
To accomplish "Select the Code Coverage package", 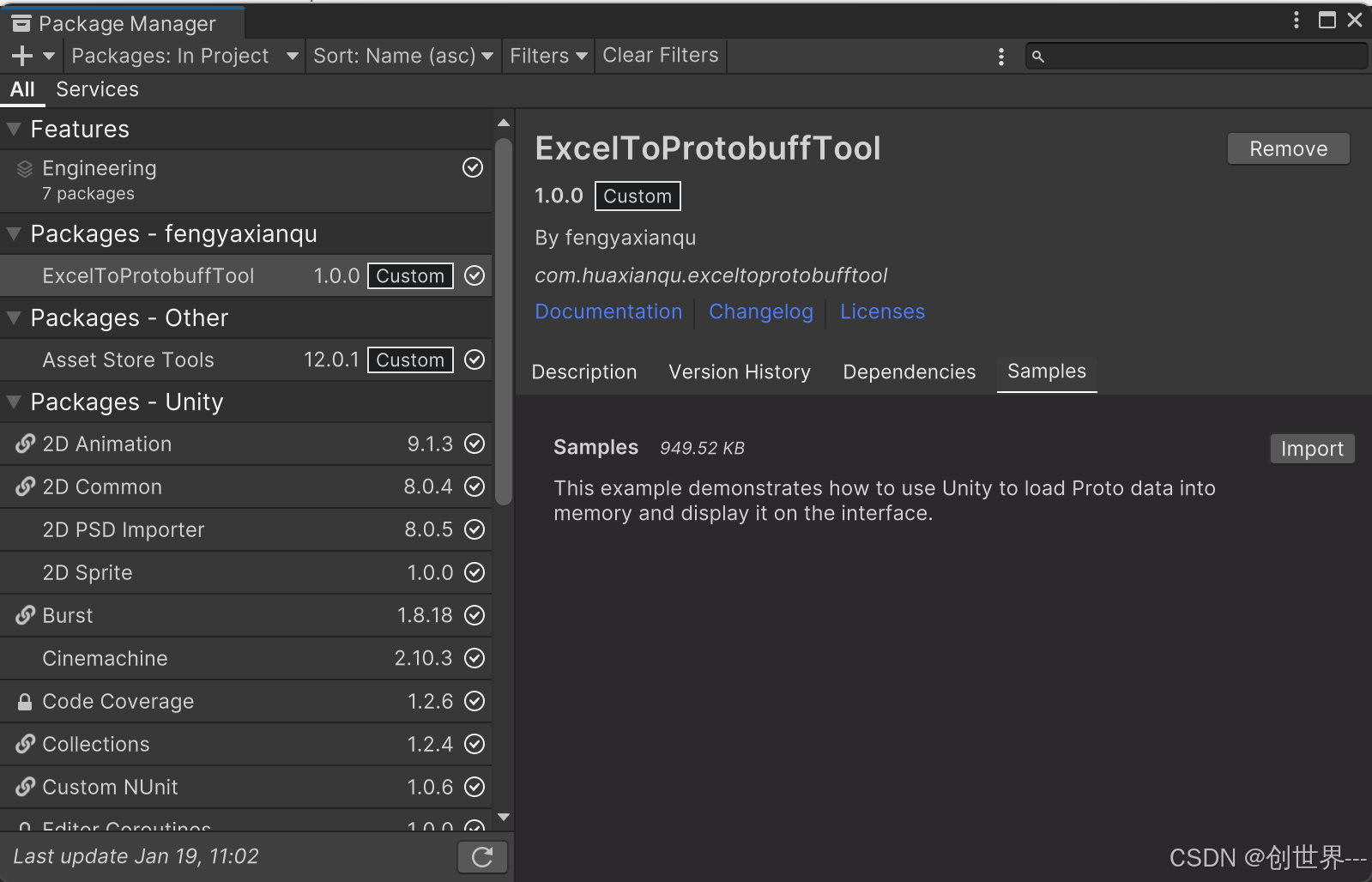I will (246, 701).
